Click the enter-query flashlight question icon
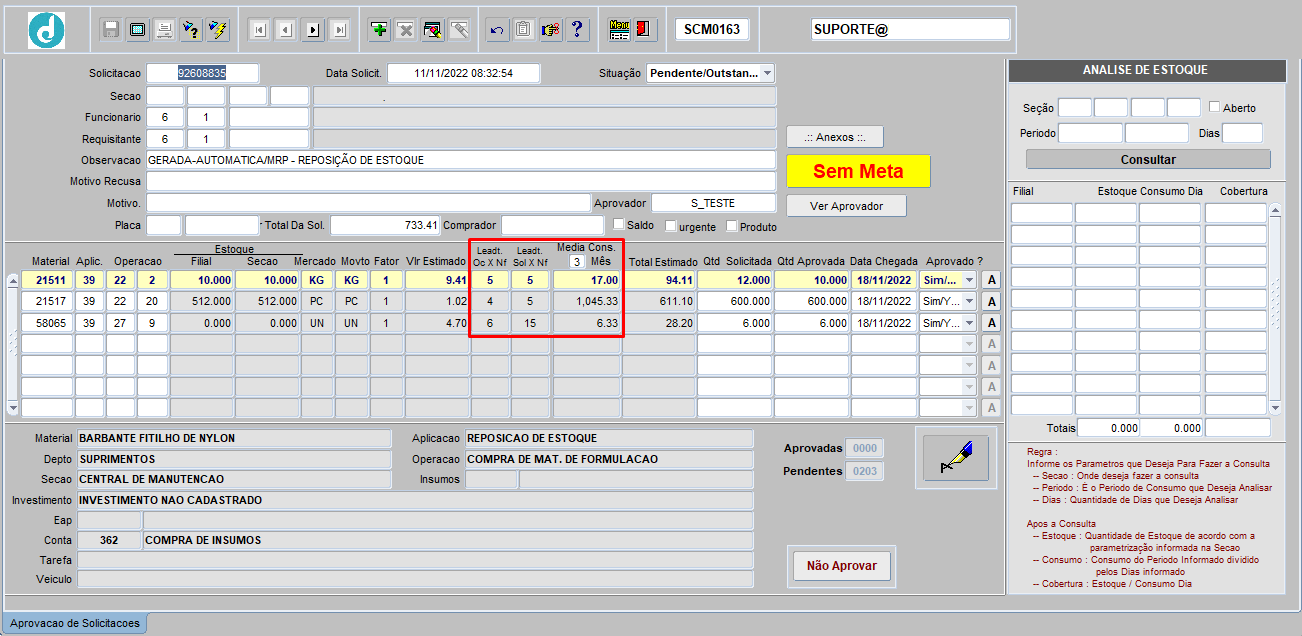The width and height of the screenshot is (1302, 636). [x=191, y=30]
